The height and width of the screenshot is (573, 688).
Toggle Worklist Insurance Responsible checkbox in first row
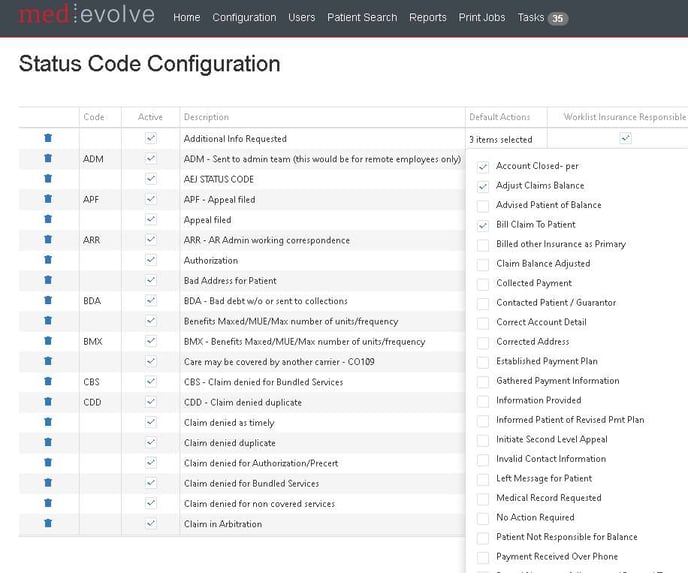(625, 138)
